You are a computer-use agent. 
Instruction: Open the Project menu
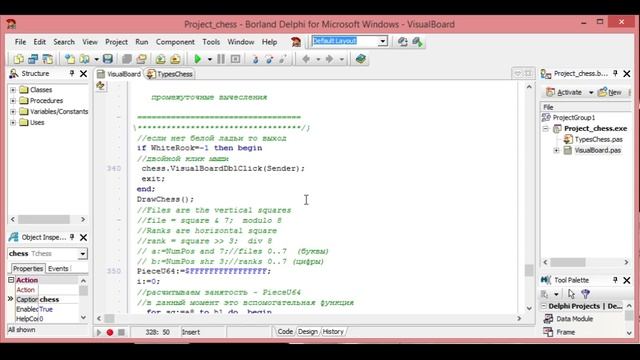click(x=116, y=42)
